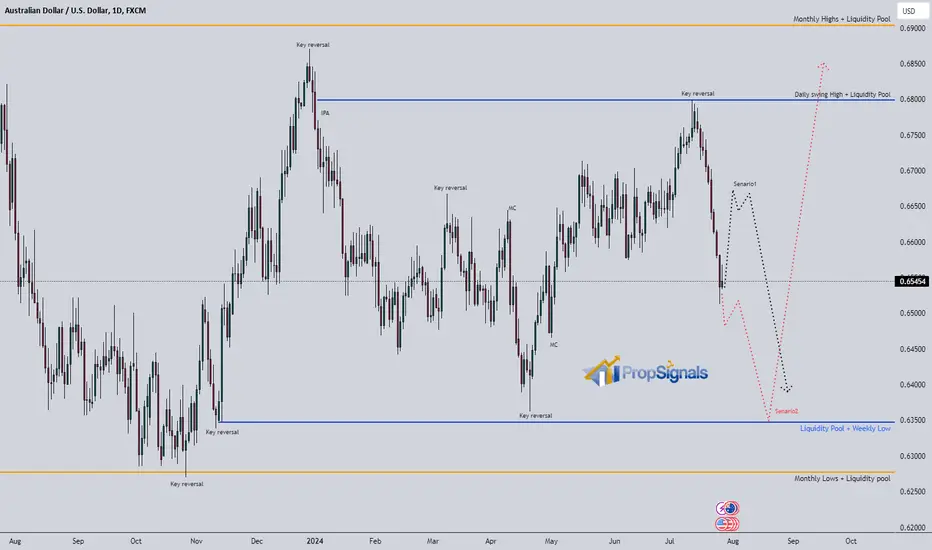Viewport: 932px width, 550px height.
Task: Click the 0.65000 price axis label
Action: point(912,313)
